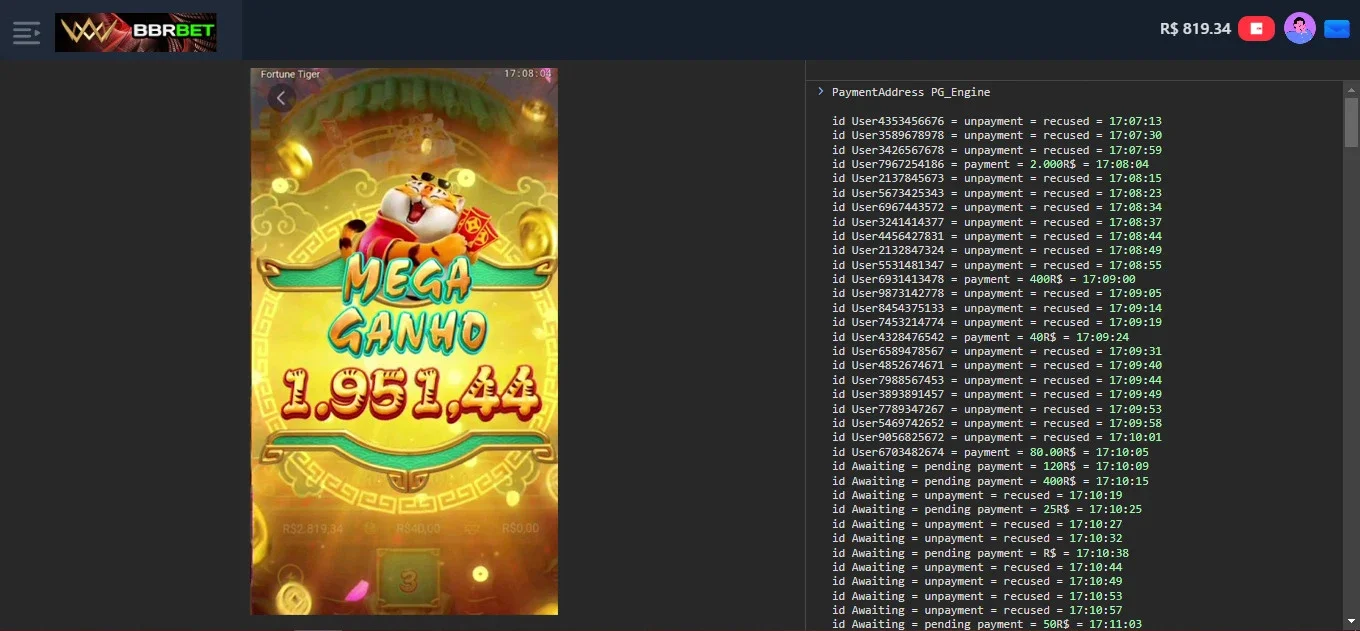
Task: Click the faded bet amount R$40,00
Action: [x=417, y=528]
